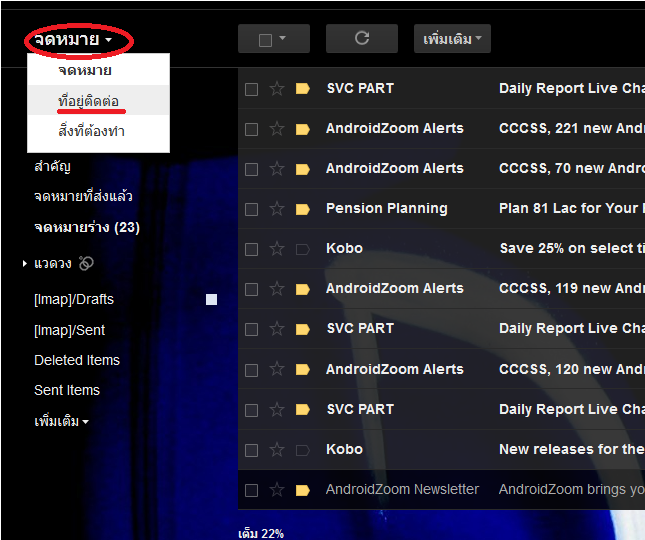Open the จดหมายที่ส่งแล้ว folder
This screenshot has width=645, height=540.
[x=83, y=196]
